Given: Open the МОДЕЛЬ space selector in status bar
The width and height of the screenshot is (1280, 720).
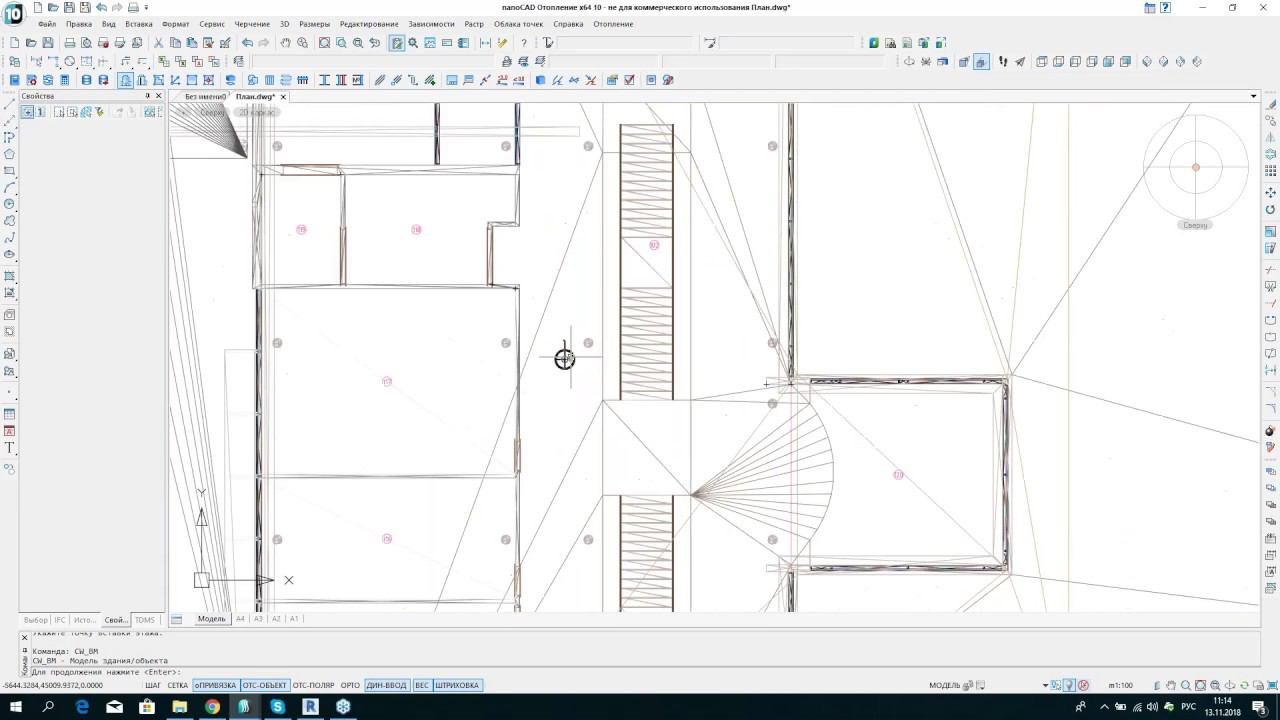Looking at the screenshot, I should [944, 685].
